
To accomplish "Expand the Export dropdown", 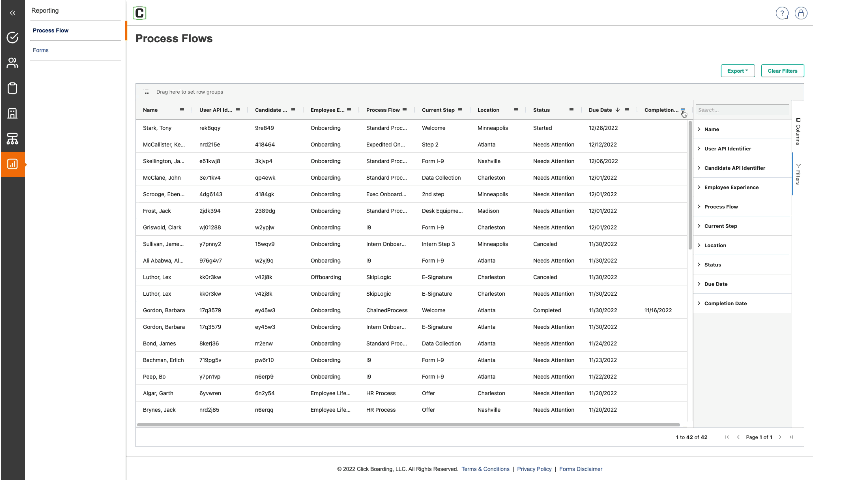I will coord(738,71).
